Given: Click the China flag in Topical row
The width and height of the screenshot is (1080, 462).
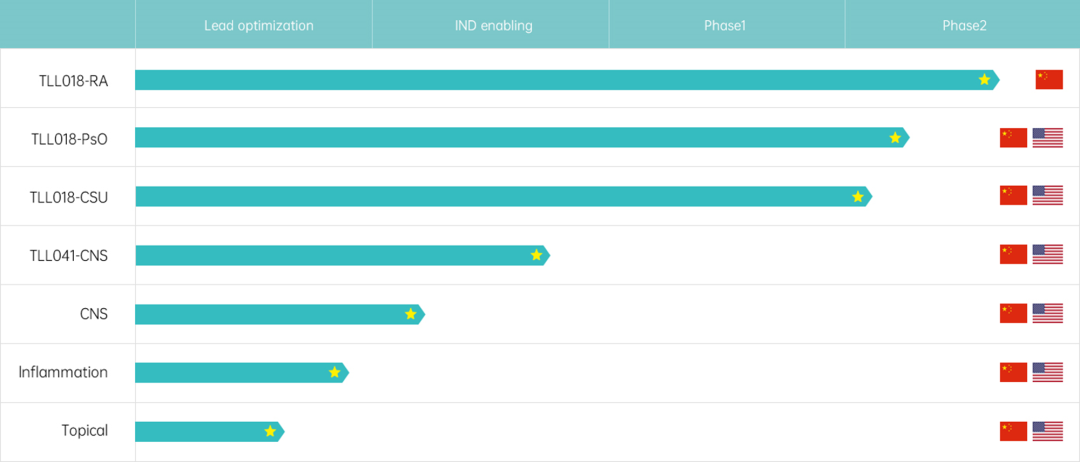Looking at the screenshot, I should point(1013,431).
